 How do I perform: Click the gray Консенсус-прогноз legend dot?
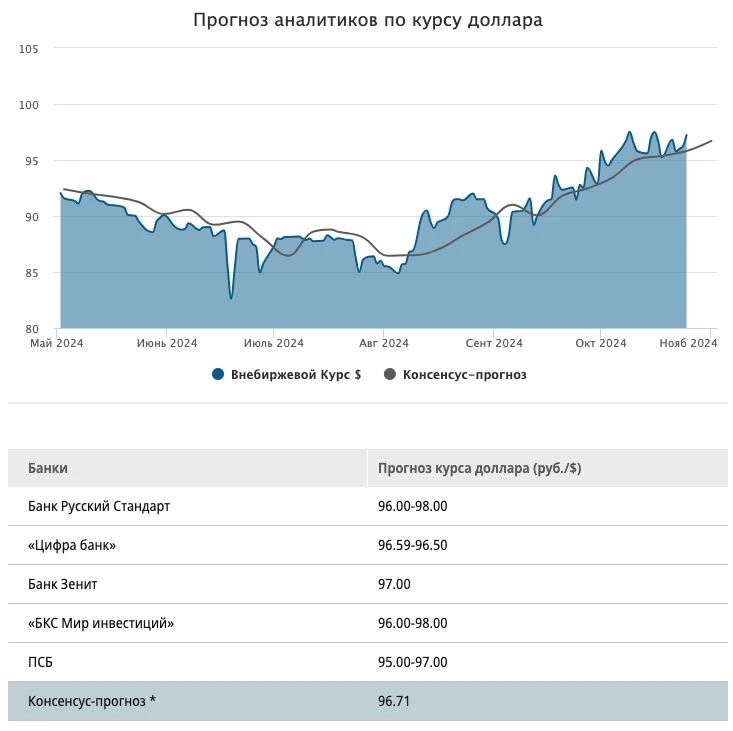pos(390,375)
